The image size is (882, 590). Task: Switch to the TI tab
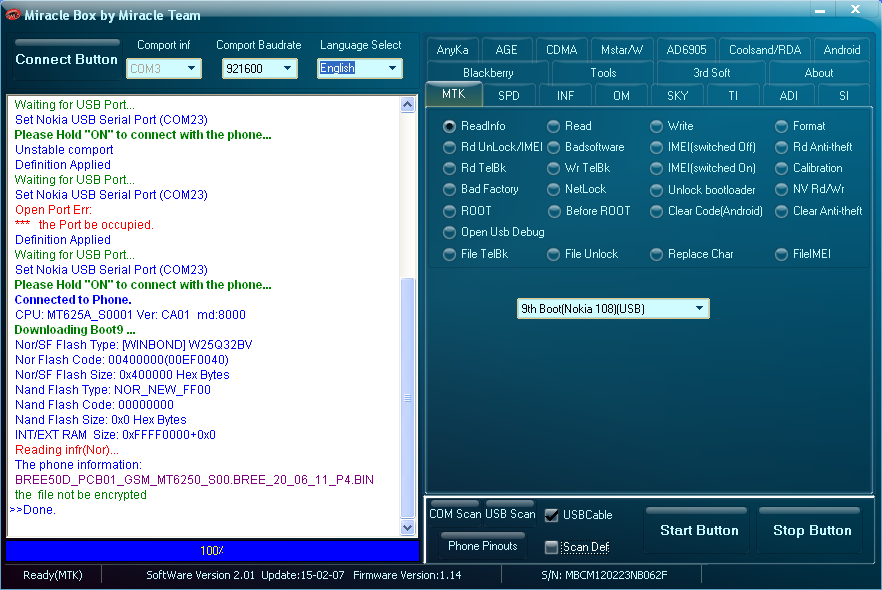(x=733, y=96)
